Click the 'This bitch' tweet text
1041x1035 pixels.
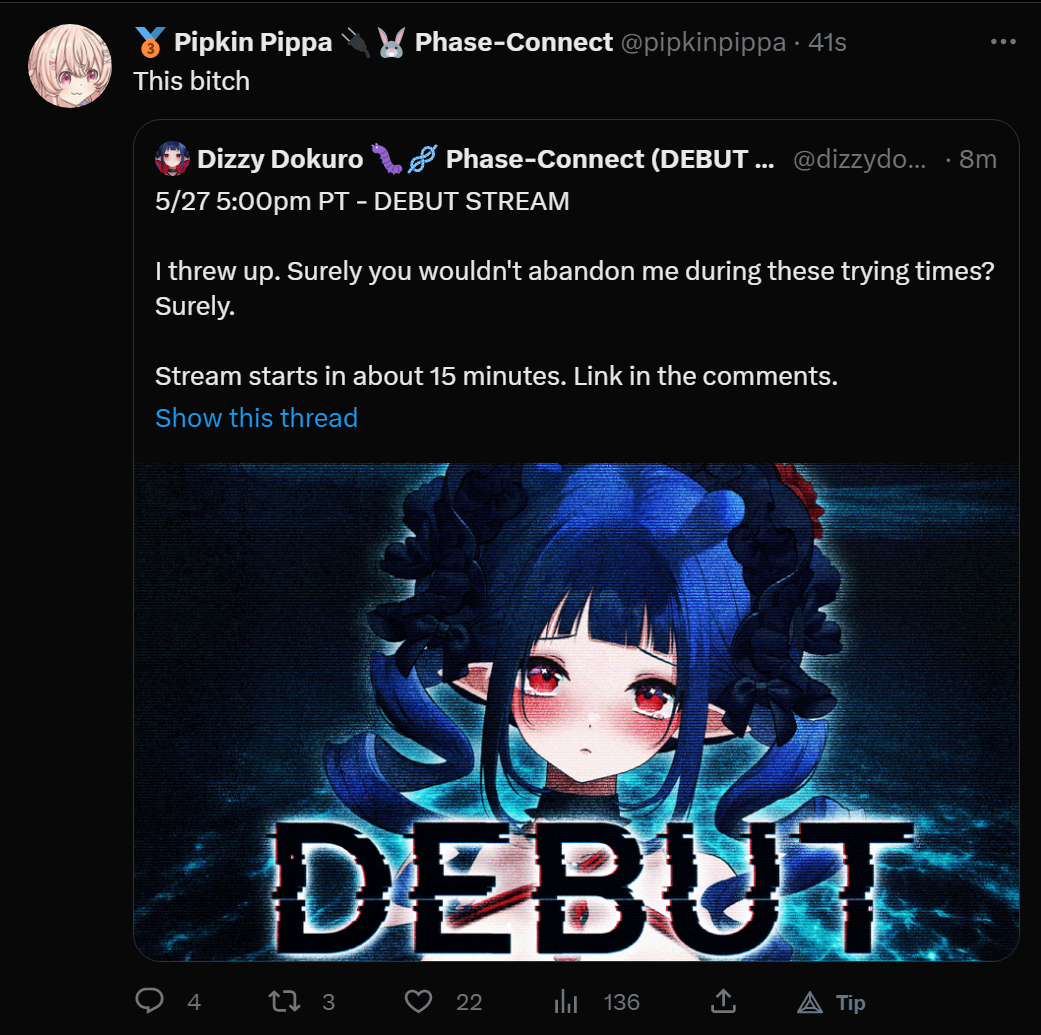pyautogui.click(x=192, y=81)
